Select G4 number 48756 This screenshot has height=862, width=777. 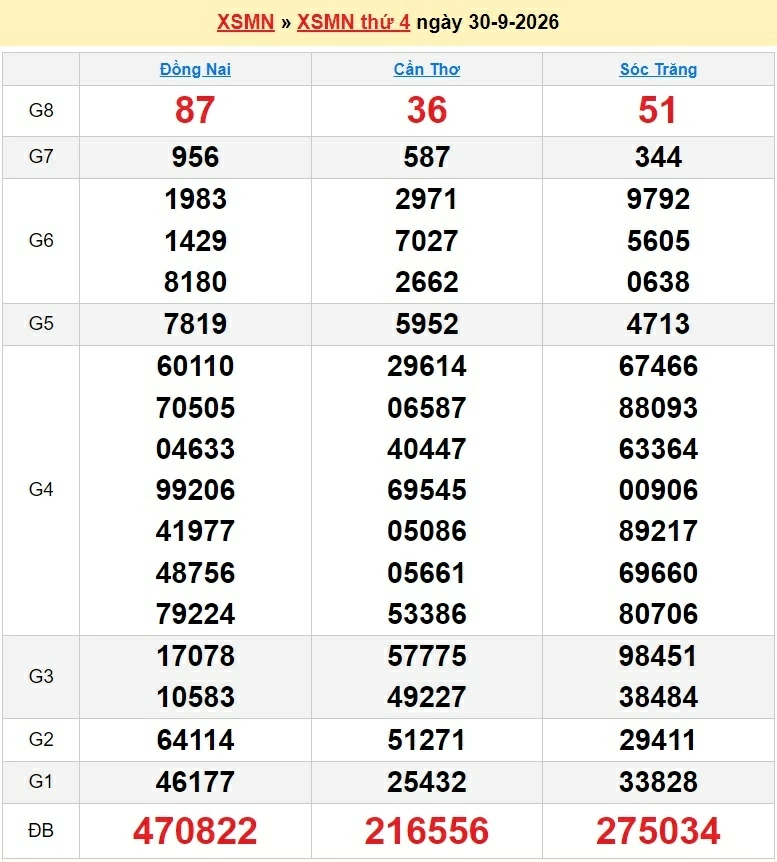pos(195,573)
